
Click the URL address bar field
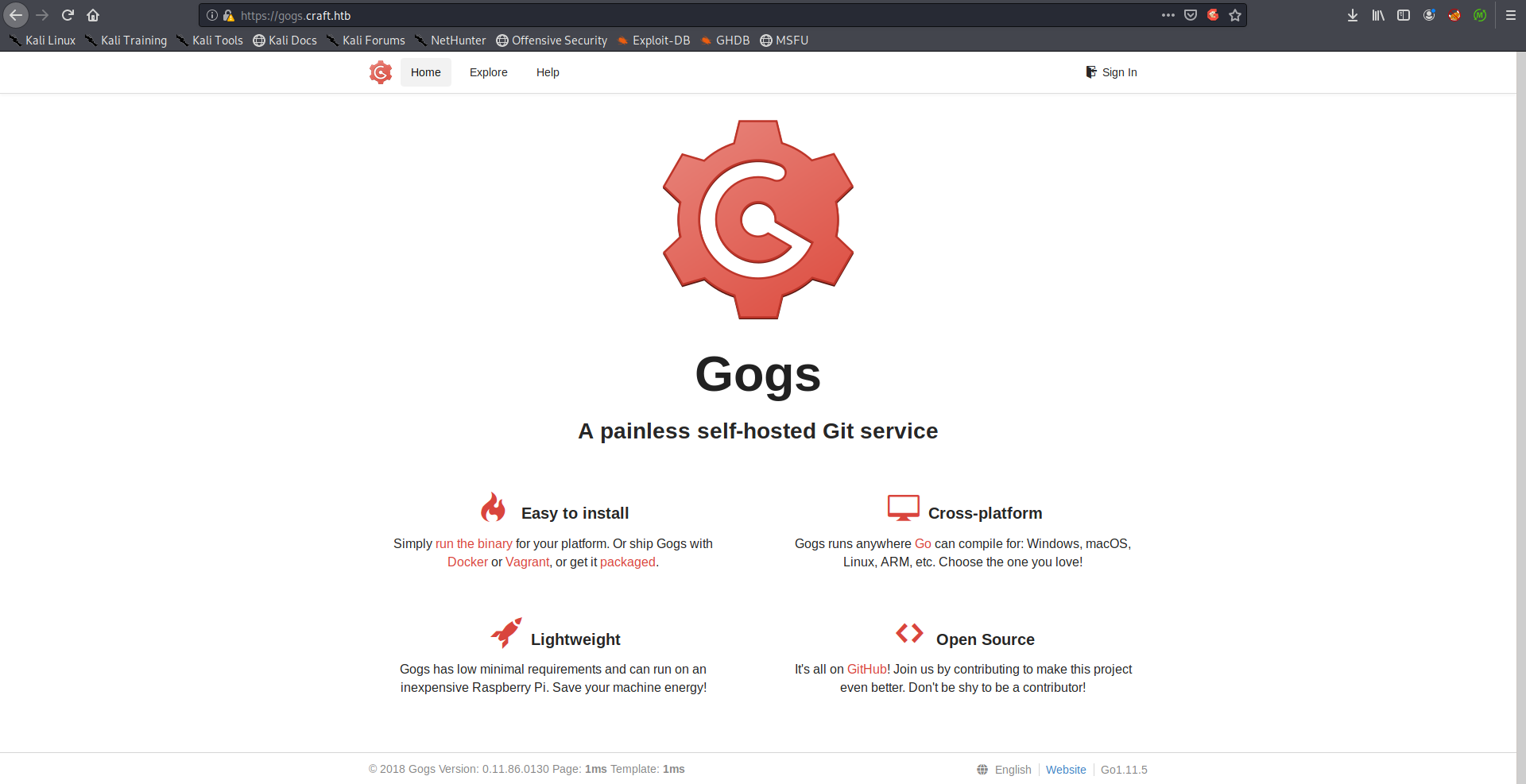[676, 15]
